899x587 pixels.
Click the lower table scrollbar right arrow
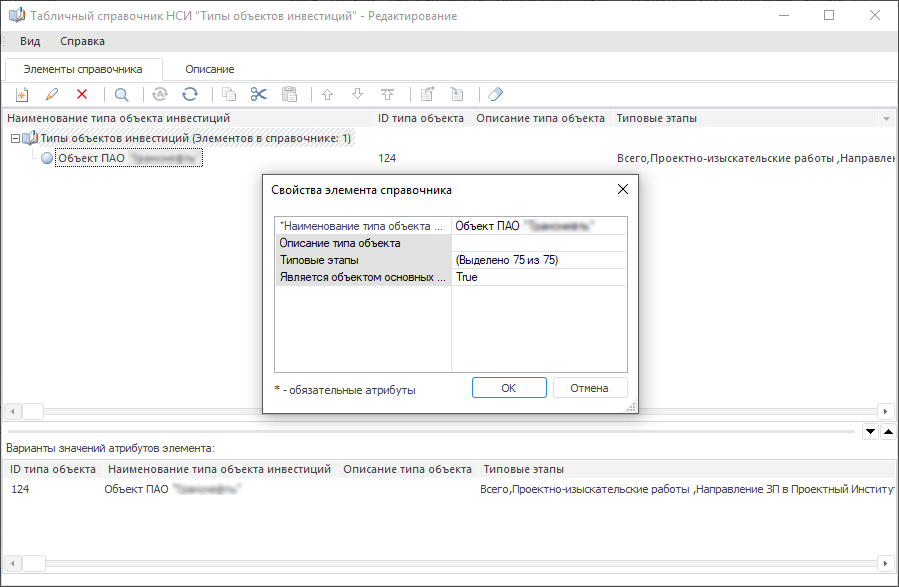885,563
